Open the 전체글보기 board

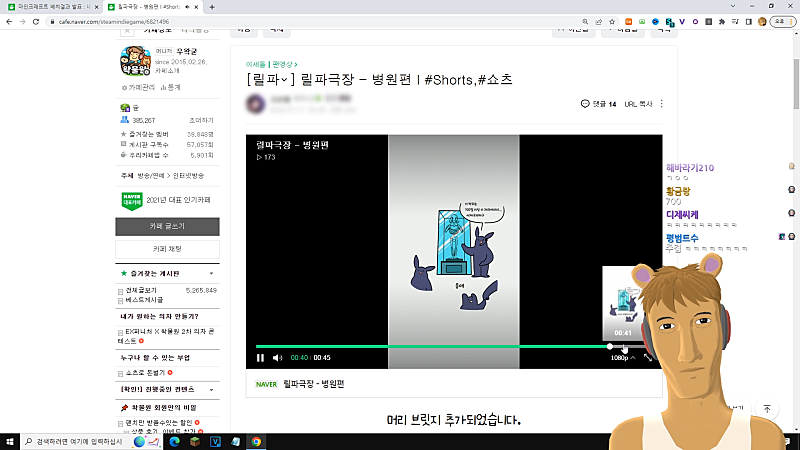[x=141, y=290]
